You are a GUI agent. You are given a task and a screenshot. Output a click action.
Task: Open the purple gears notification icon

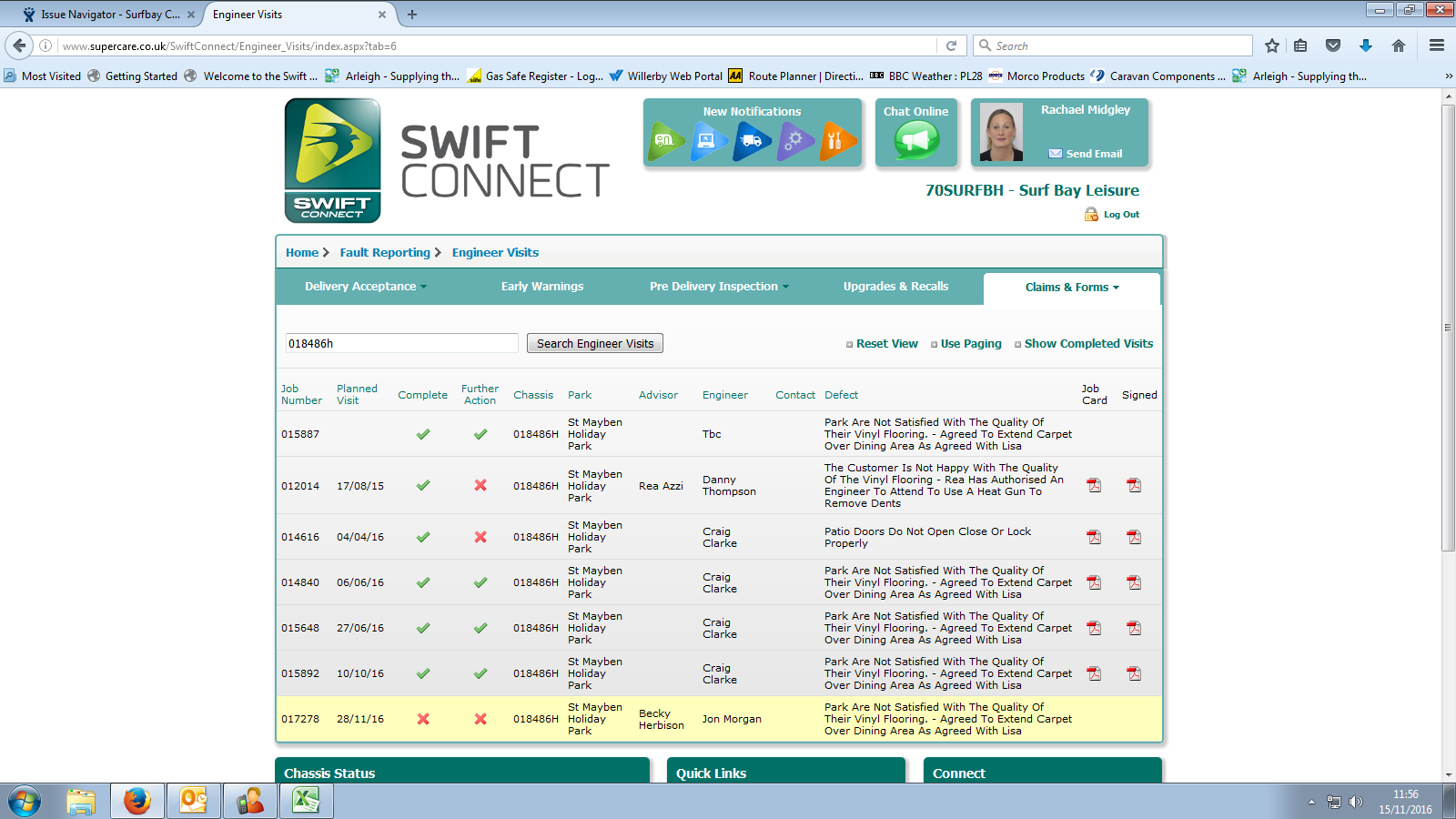click(x=794, y=141)
